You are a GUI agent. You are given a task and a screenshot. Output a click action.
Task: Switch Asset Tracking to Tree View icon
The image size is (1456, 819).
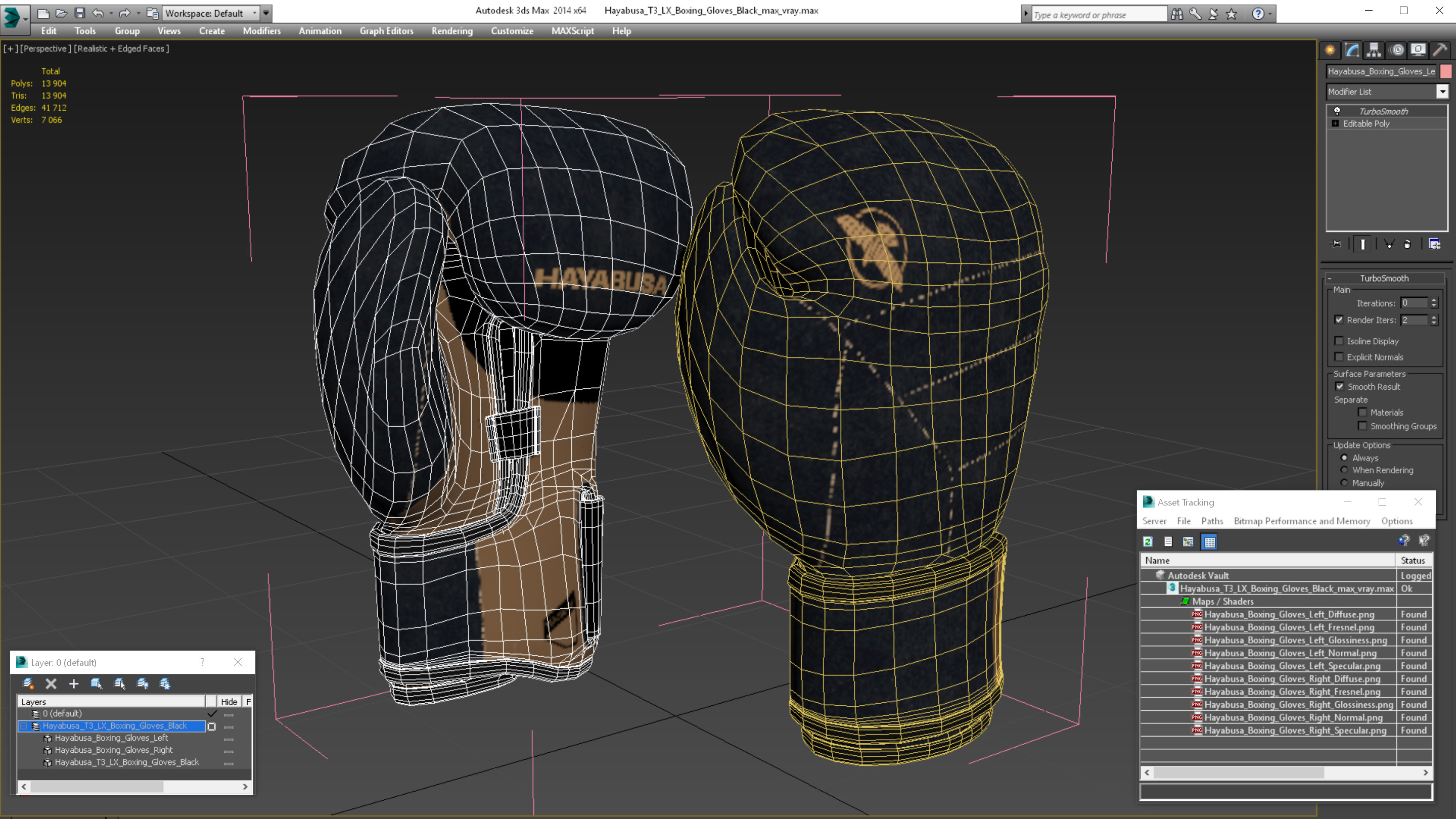click(1188, 541)
